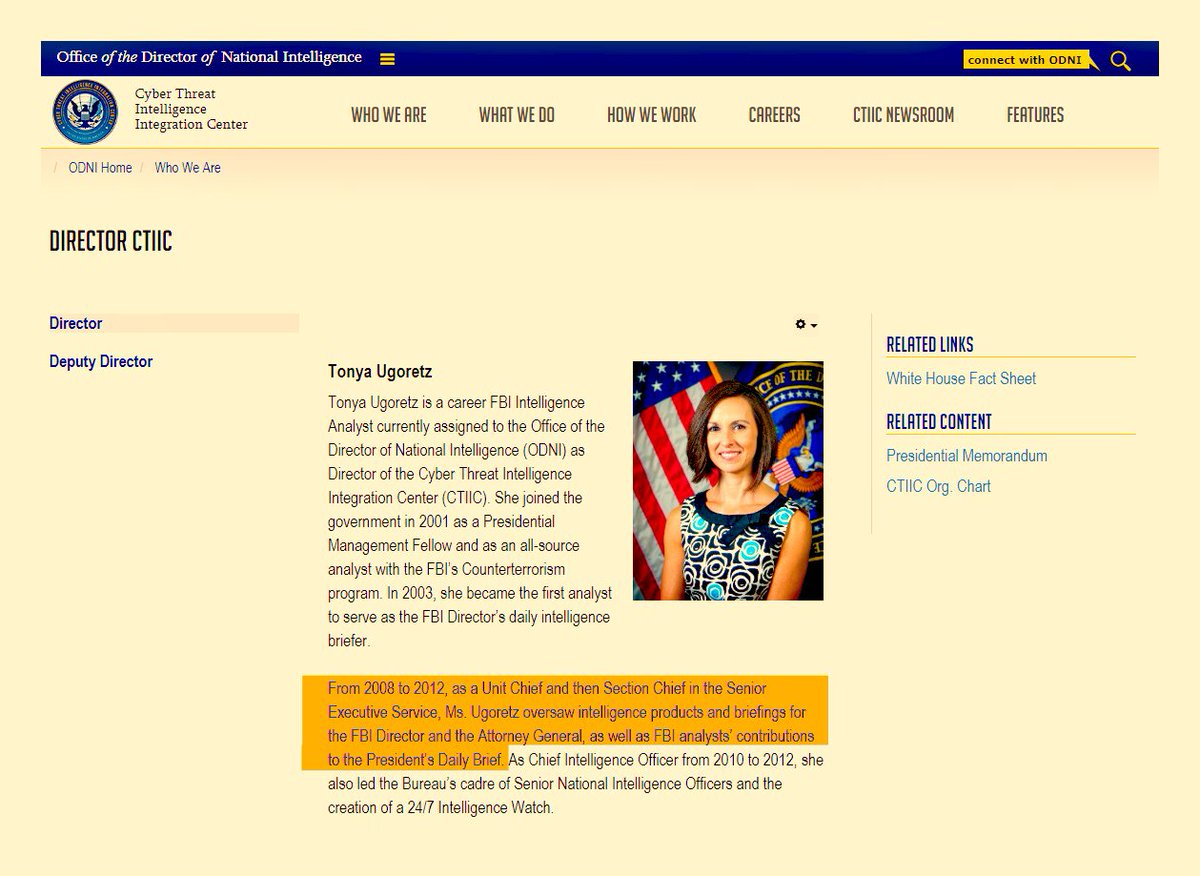Click the Tonya Ugoretz portrait photo
The width and height of the screenshot is (1200, 876).
click(x=728, y=480)
